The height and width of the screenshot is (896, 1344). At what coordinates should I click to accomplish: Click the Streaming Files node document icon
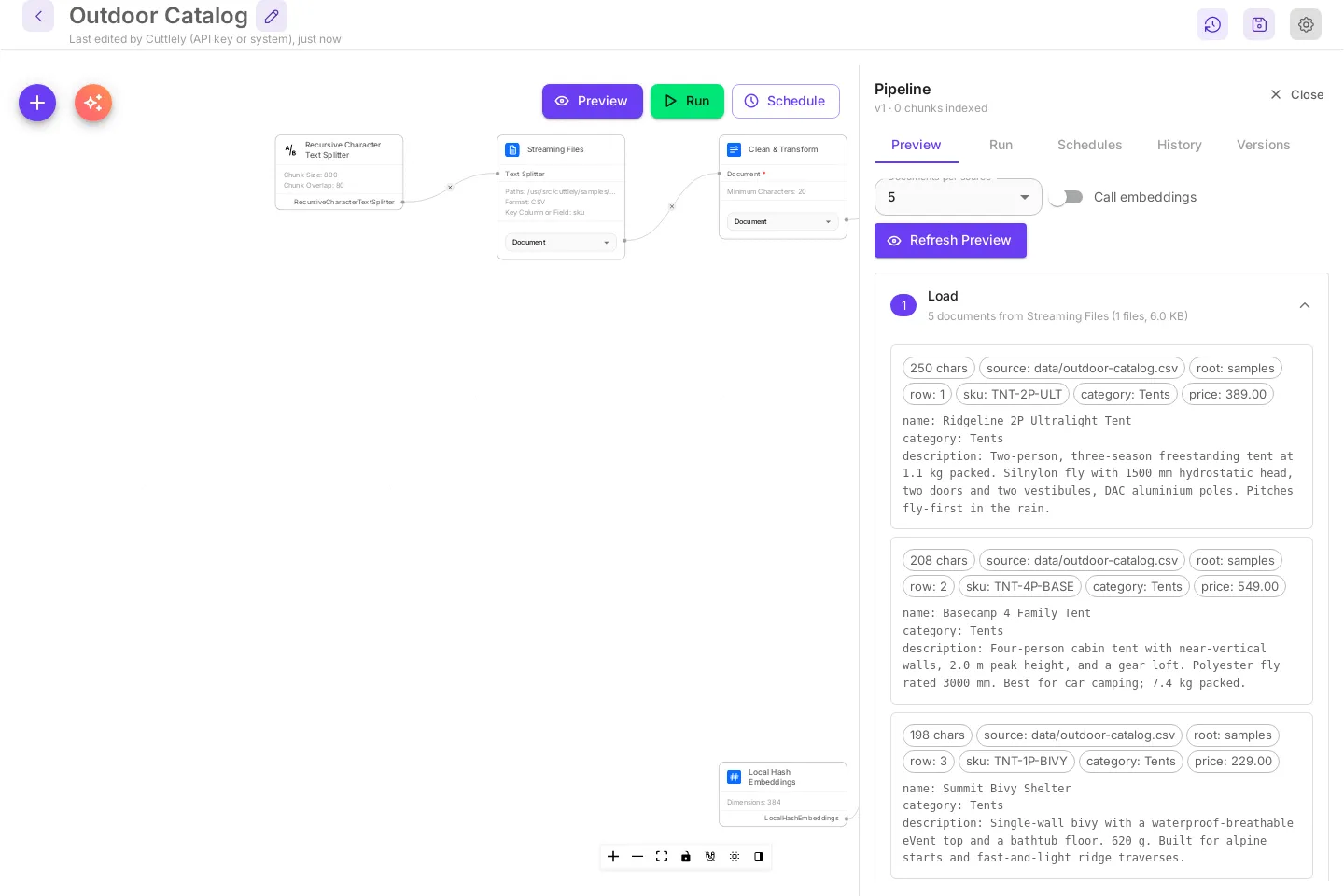click(x=512, y=149)
